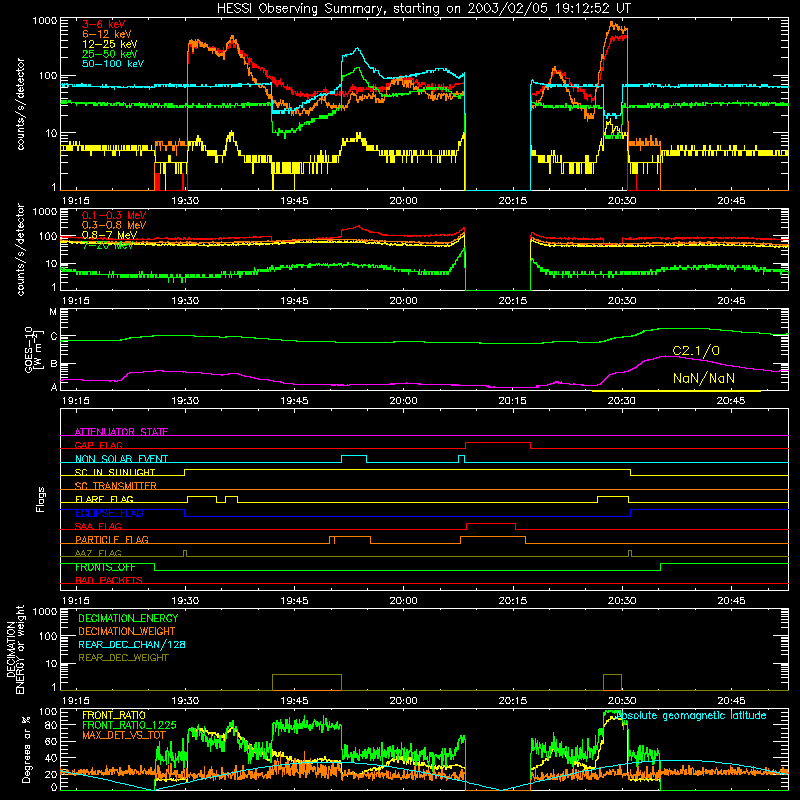The image size is (800, 800).
Task: Click the 0.8-7 MeV legend entry
Action: [x=109, y=235]
